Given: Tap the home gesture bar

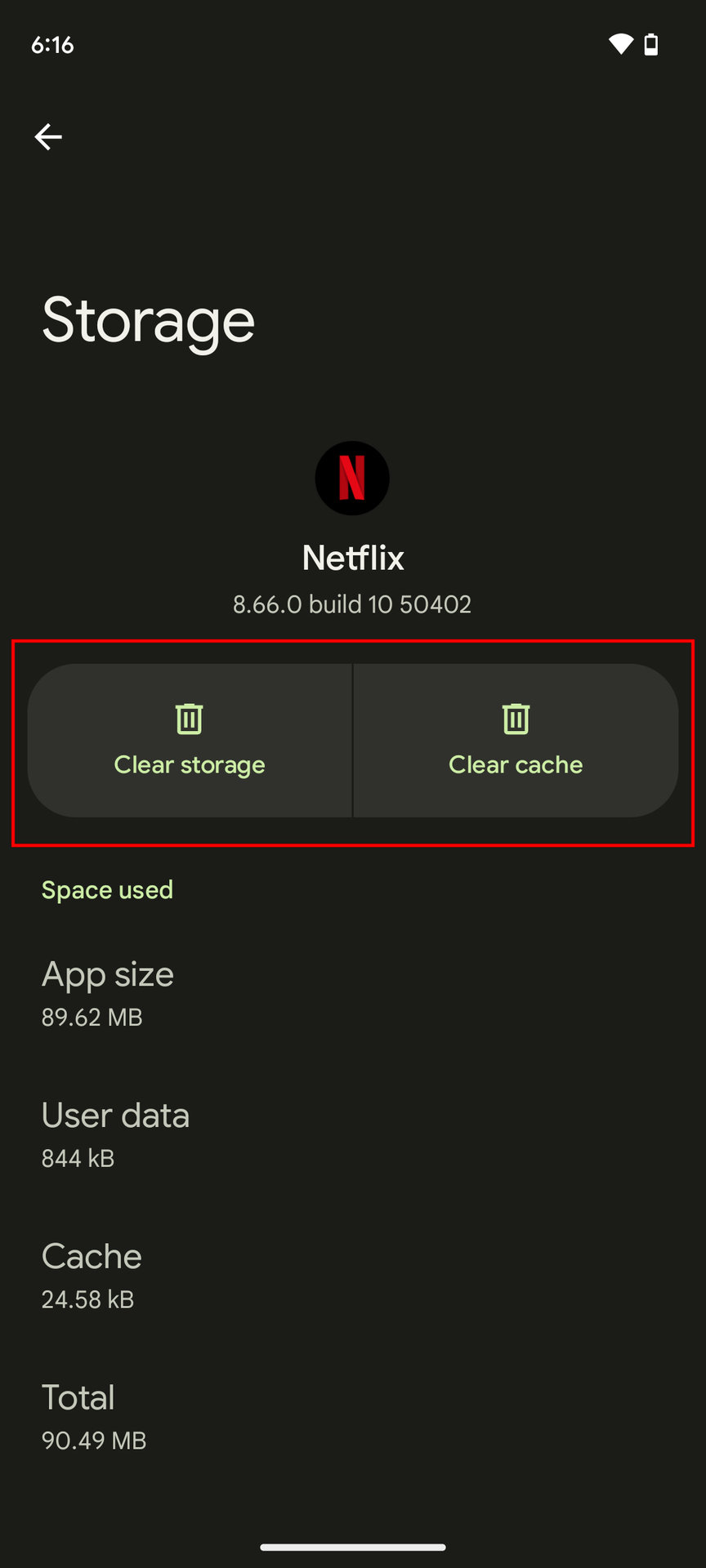Looking at the screenshot, I should pos(353,1547).
